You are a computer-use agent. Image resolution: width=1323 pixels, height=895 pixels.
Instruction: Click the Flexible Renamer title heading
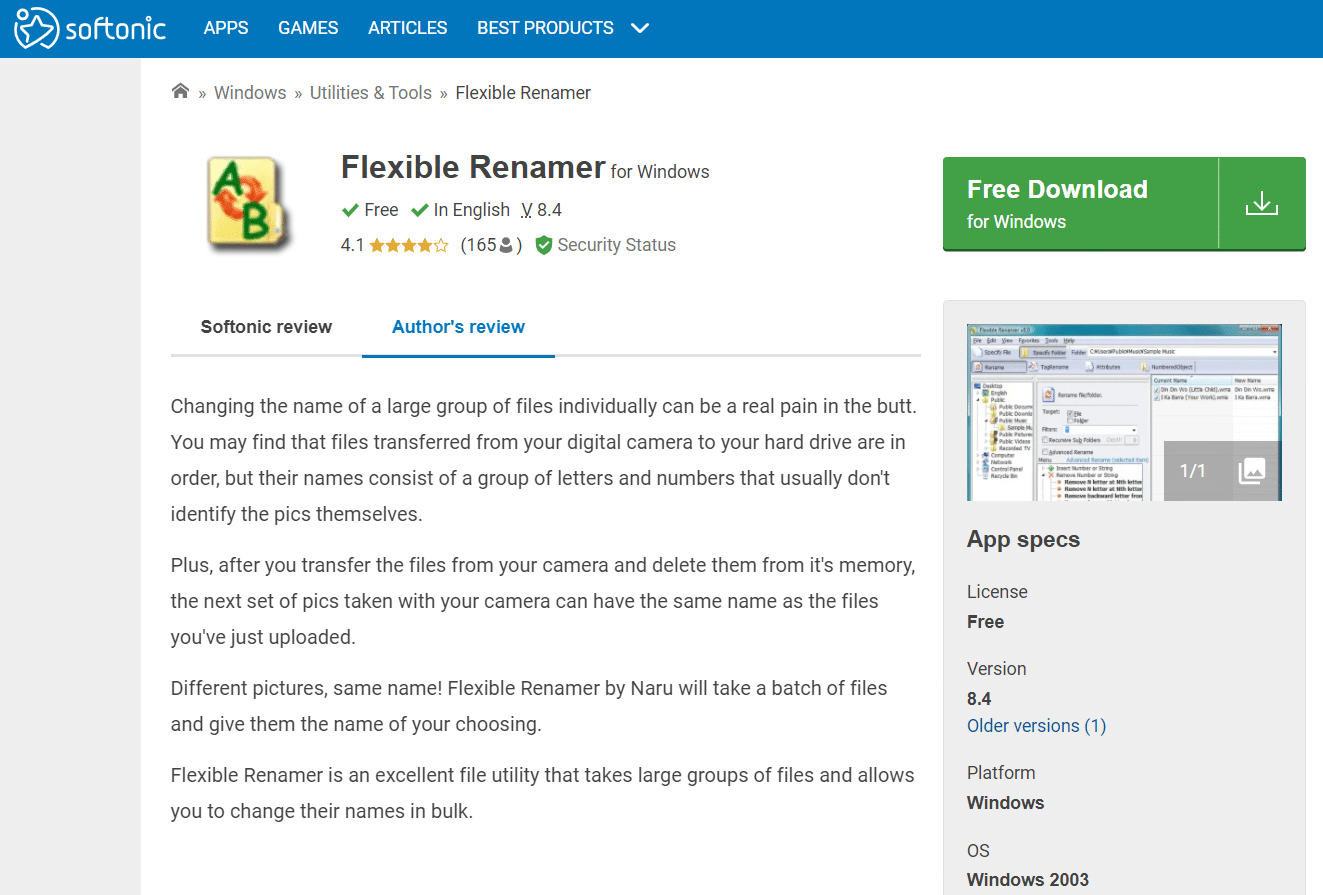[473, 167]
